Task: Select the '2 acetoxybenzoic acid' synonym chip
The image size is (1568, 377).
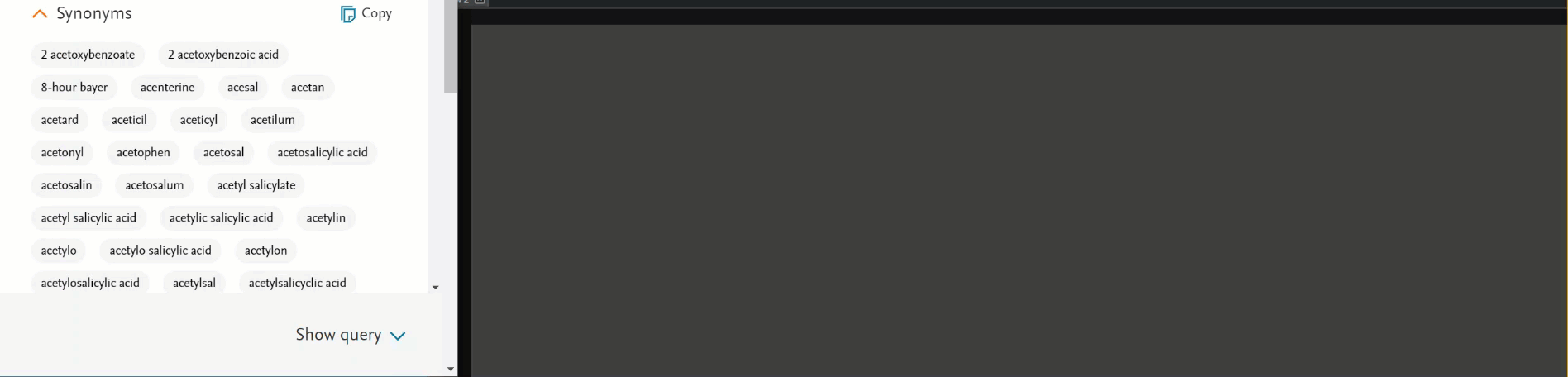Action: (223, 55)
